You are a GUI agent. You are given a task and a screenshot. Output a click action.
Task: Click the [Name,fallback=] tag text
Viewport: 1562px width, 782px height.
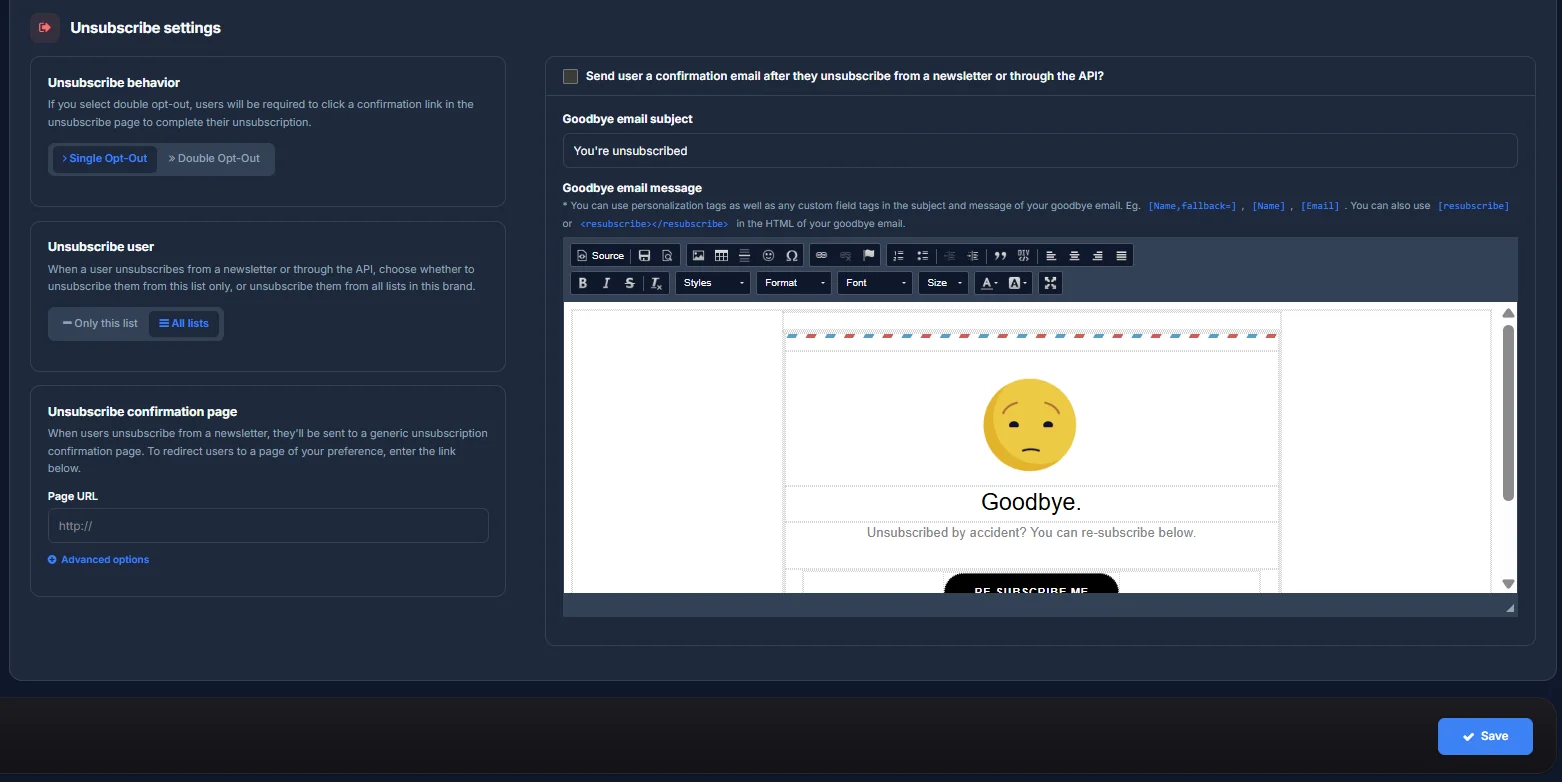pyautogui.click(x=1192, y=206)
